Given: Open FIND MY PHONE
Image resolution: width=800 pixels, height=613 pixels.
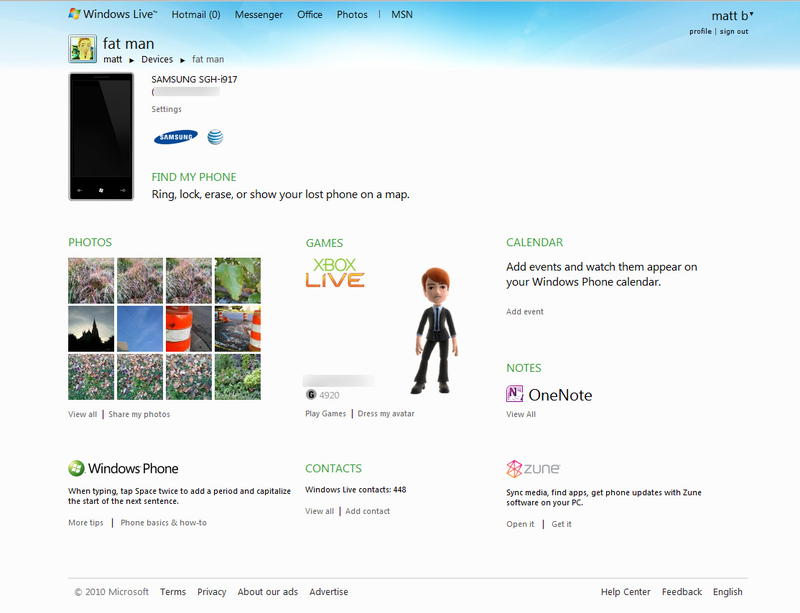Looking at the screenshot, I should (x=194, y=177).
